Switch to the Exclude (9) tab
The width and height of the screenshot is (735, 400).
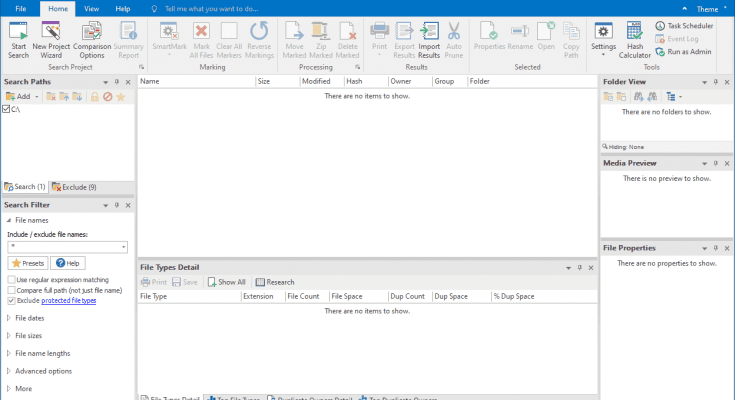[77, 187]
